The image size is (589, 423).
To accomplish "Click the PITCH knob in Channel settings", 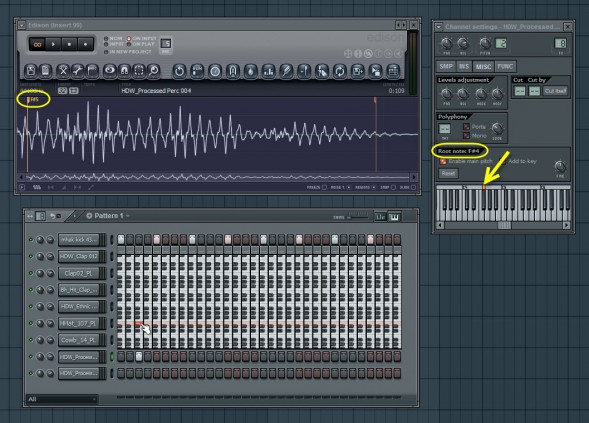I will coord(485,43).
